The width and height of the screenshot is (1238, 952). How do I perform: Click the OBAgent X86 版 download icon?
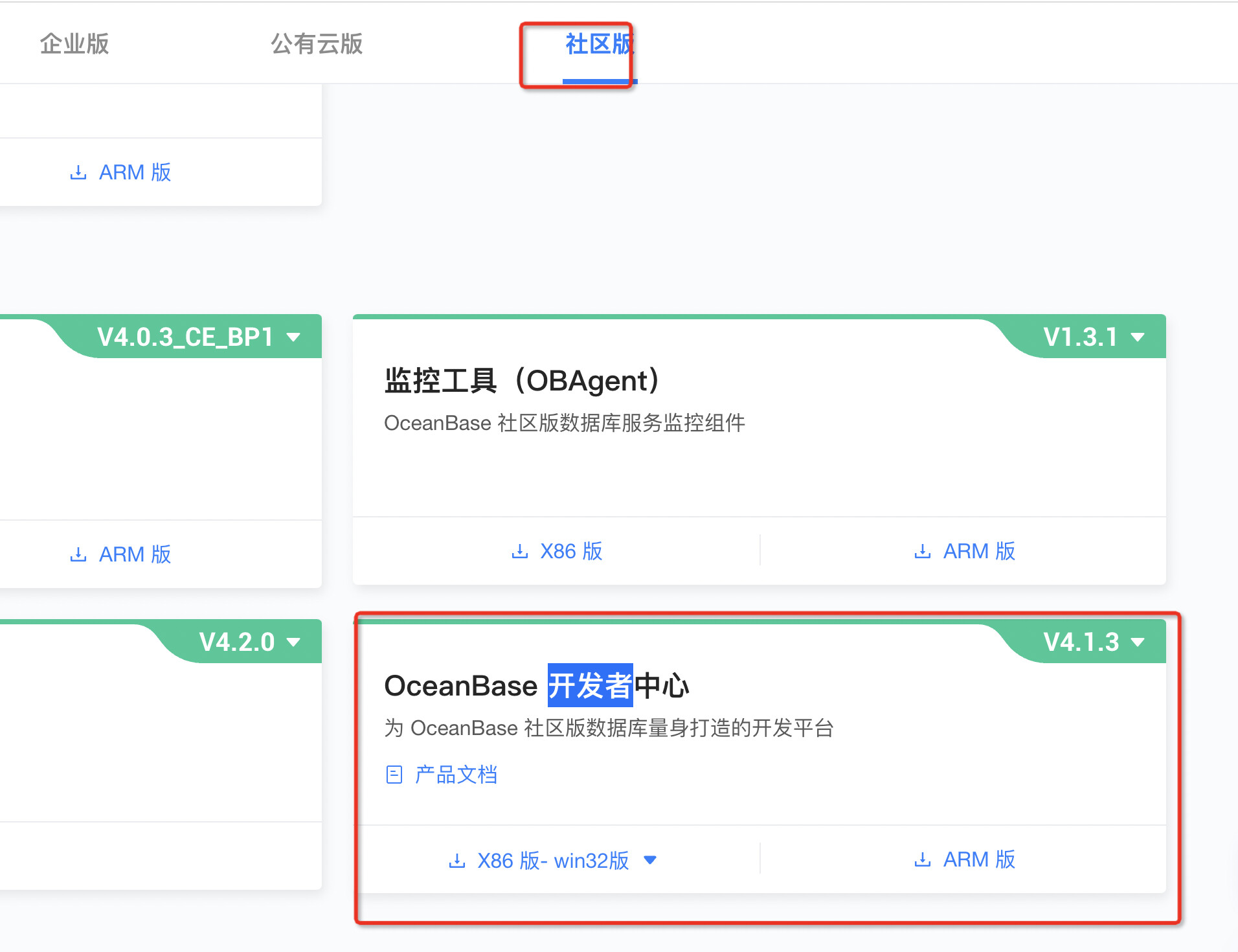[519, 551]
